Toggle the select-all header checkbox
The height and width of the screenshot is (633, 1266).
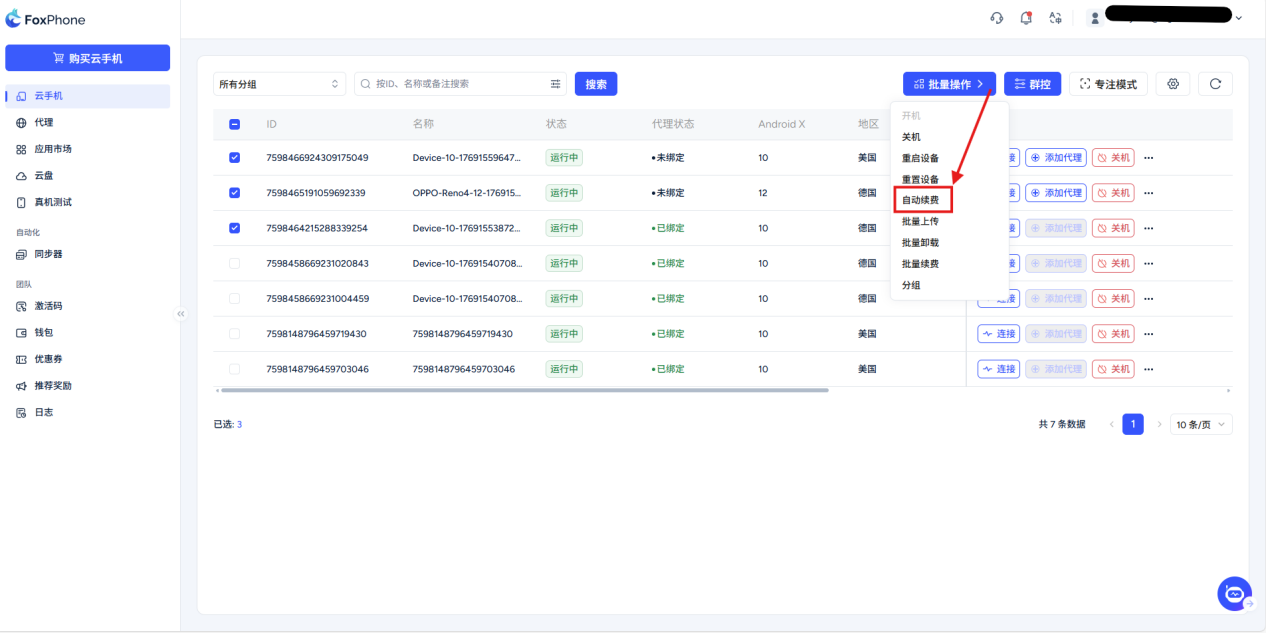click(x=235, y=124)
